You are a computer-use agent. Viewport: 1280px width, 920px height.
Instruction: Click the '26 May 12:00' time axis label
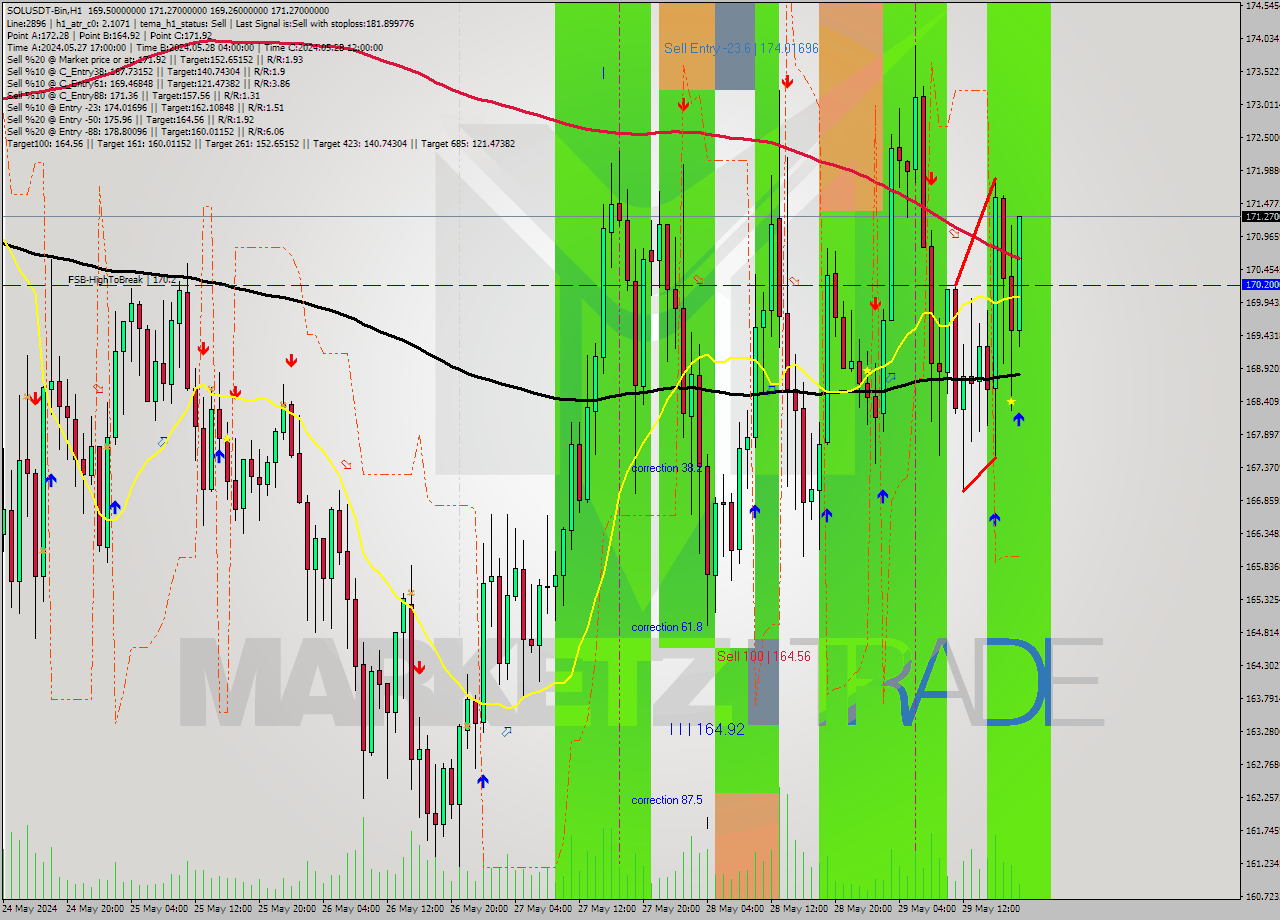pos(414,910)
